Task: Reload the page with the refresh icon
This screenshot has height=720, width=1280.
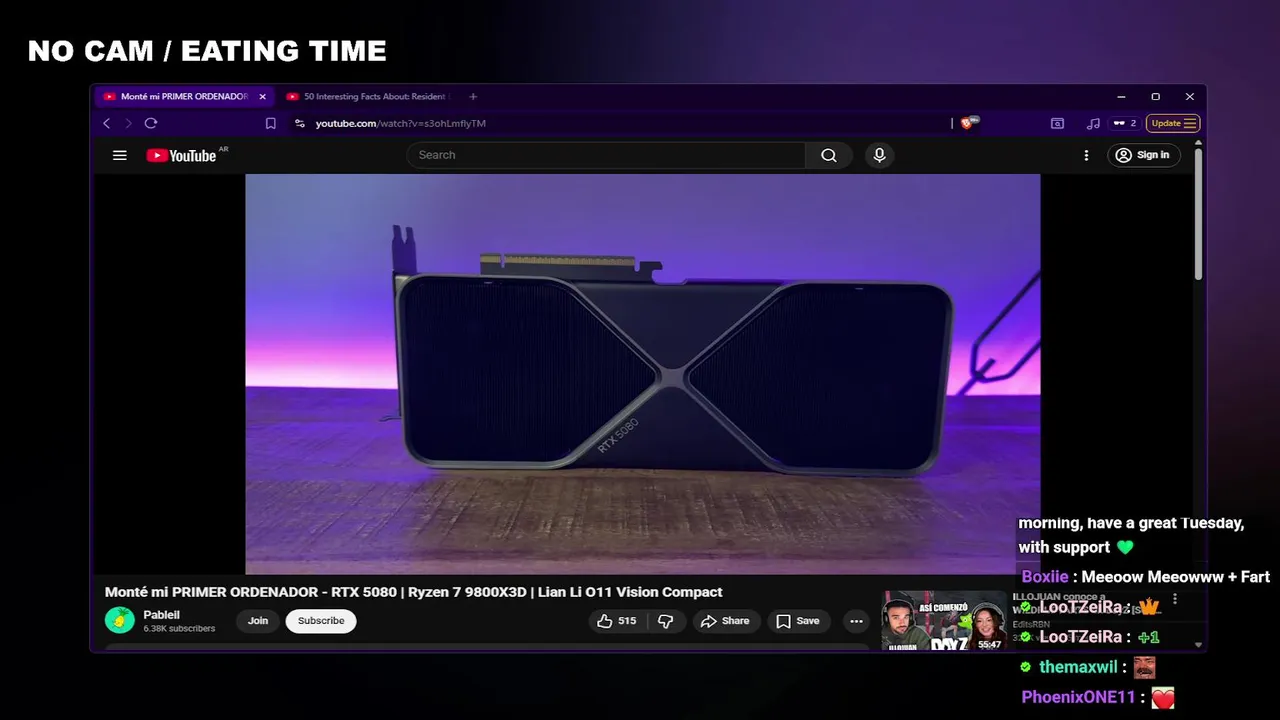Action: pyautogui.click(x=151, y=123)
